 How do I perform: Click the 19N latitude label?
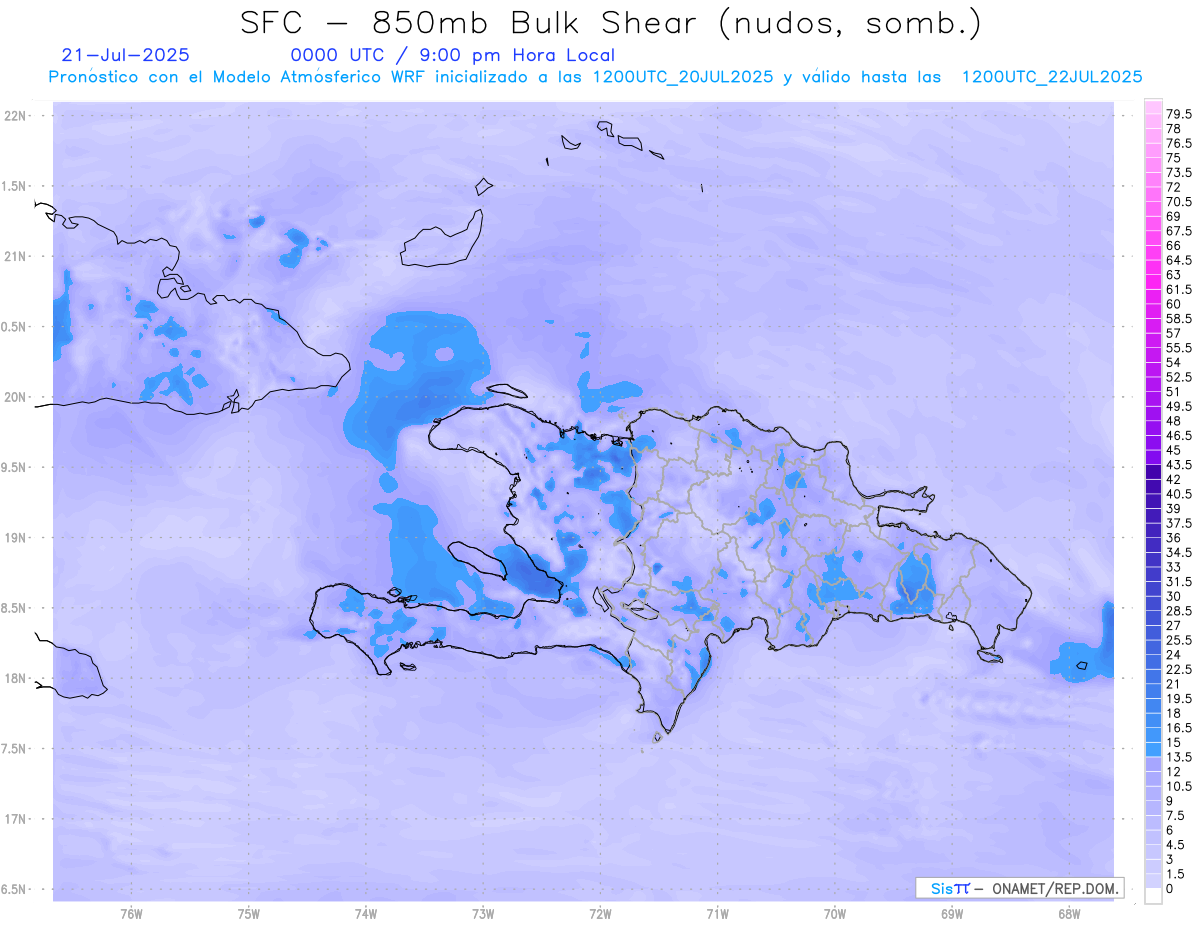[x=16, y=538]
